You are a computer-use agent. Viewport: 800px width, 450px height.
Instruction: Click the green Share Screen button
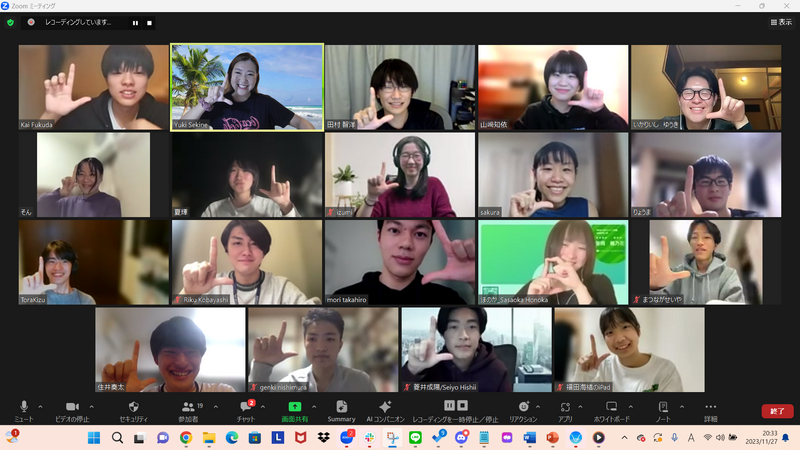pos(294,408)
